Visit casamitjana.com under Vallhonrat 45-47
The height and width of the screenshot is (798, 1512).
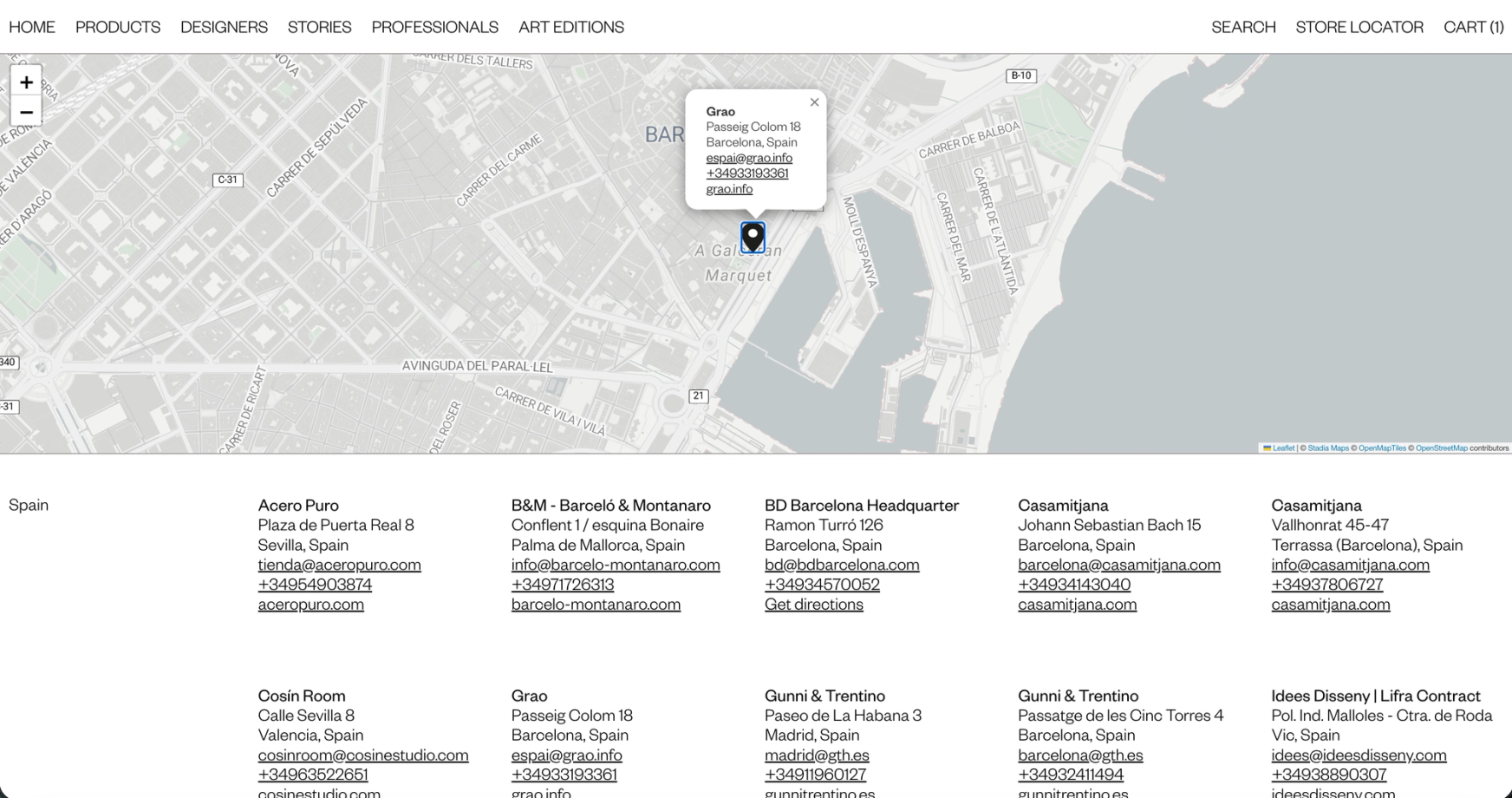point(1331,605)
